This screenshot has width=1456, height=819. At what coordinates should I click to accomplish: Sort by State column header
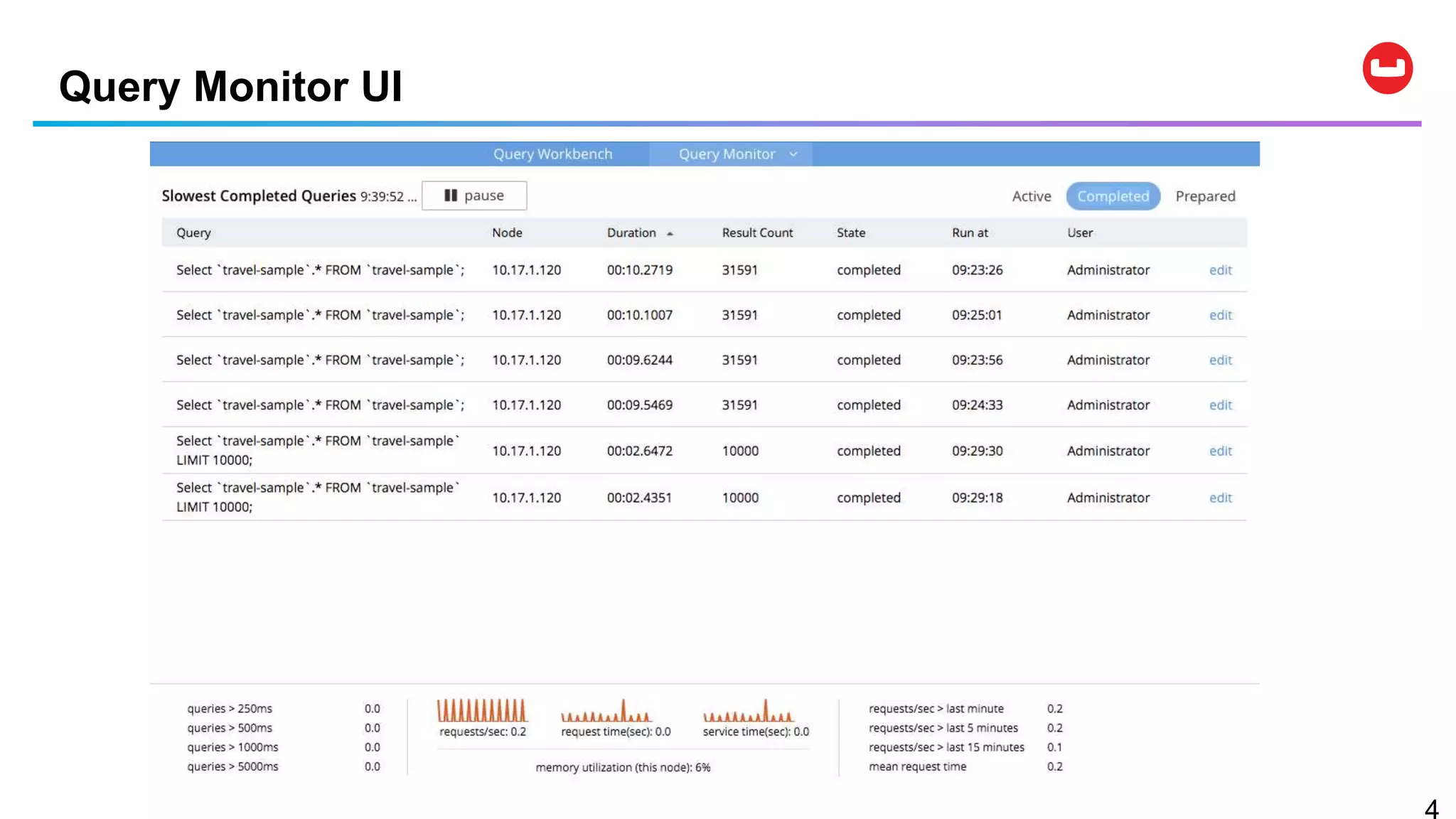851,232
